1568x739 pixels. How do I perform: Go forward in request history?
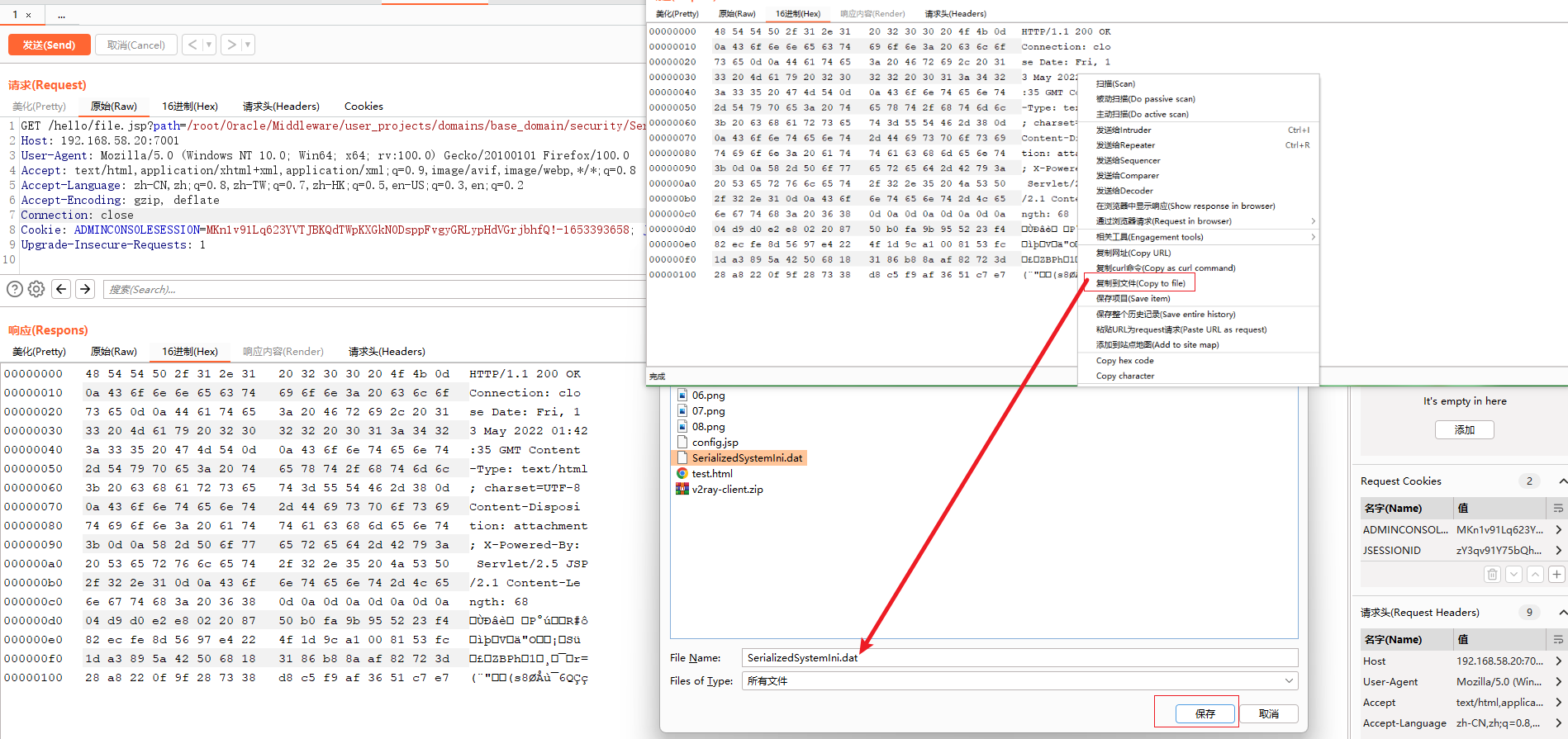coord(232,45)
